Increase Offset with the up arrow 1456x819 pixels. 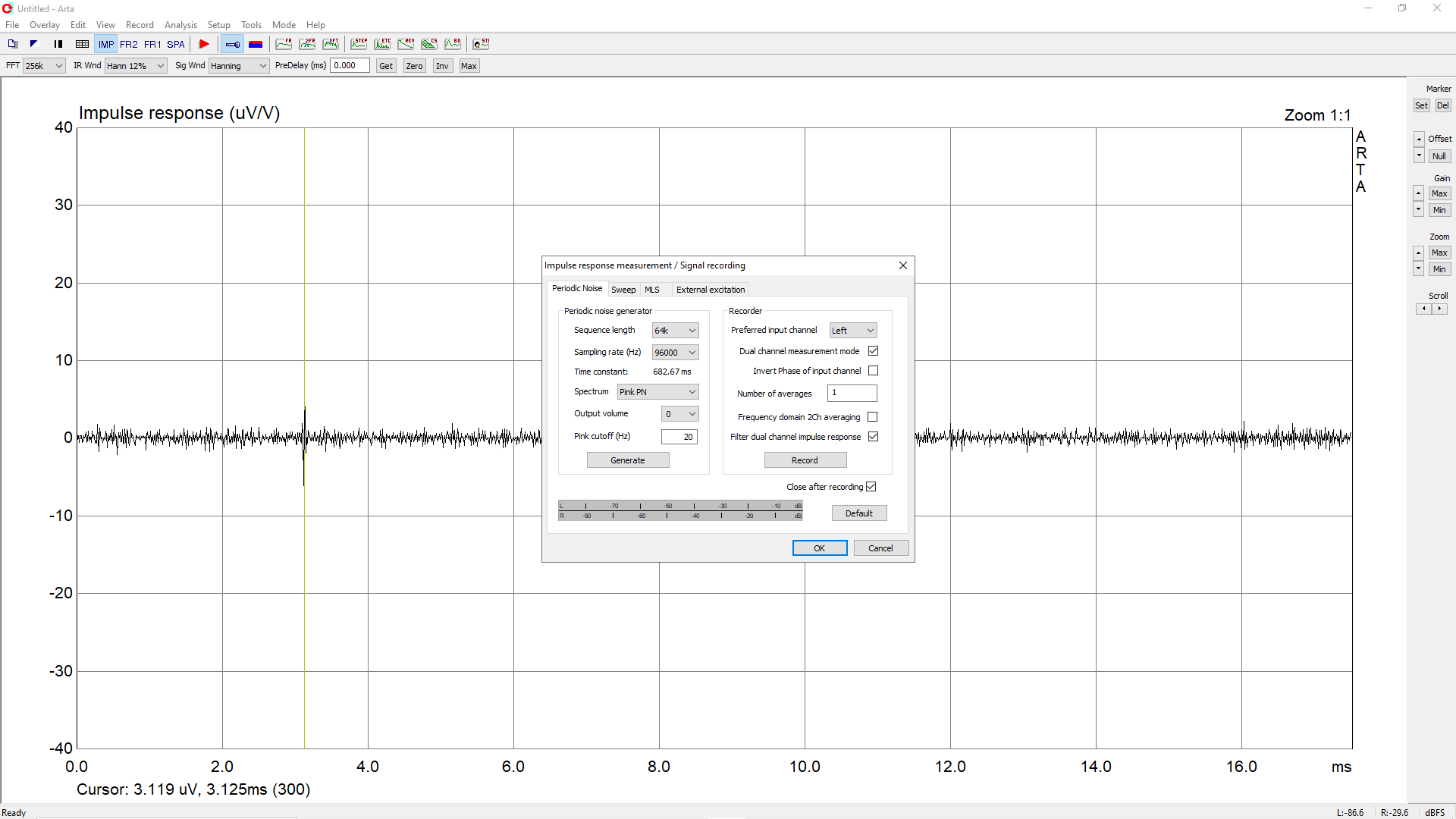click(1419, 140)
